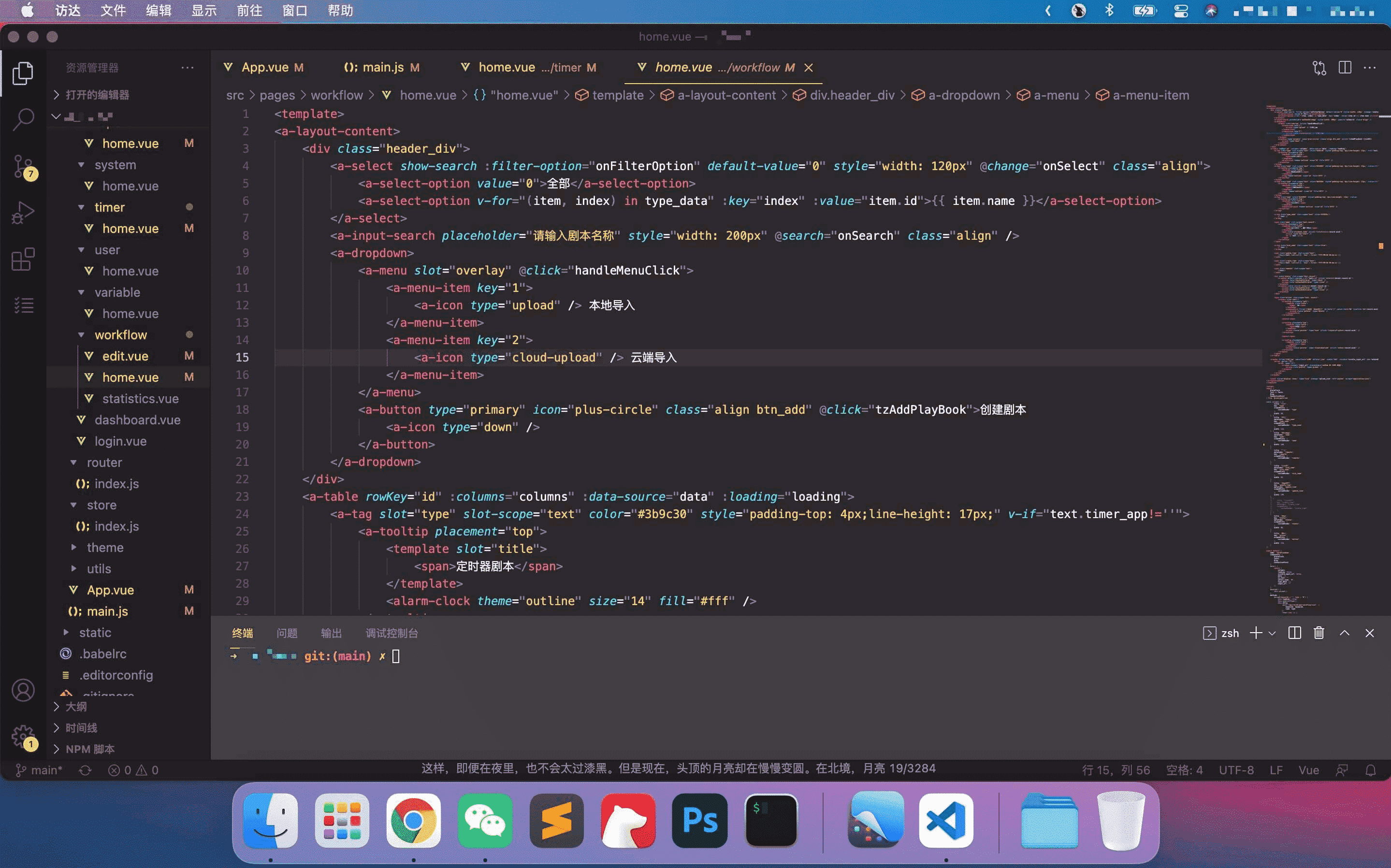
Task: Expand the router folder in file tree
Action: (x=74, y=462)
